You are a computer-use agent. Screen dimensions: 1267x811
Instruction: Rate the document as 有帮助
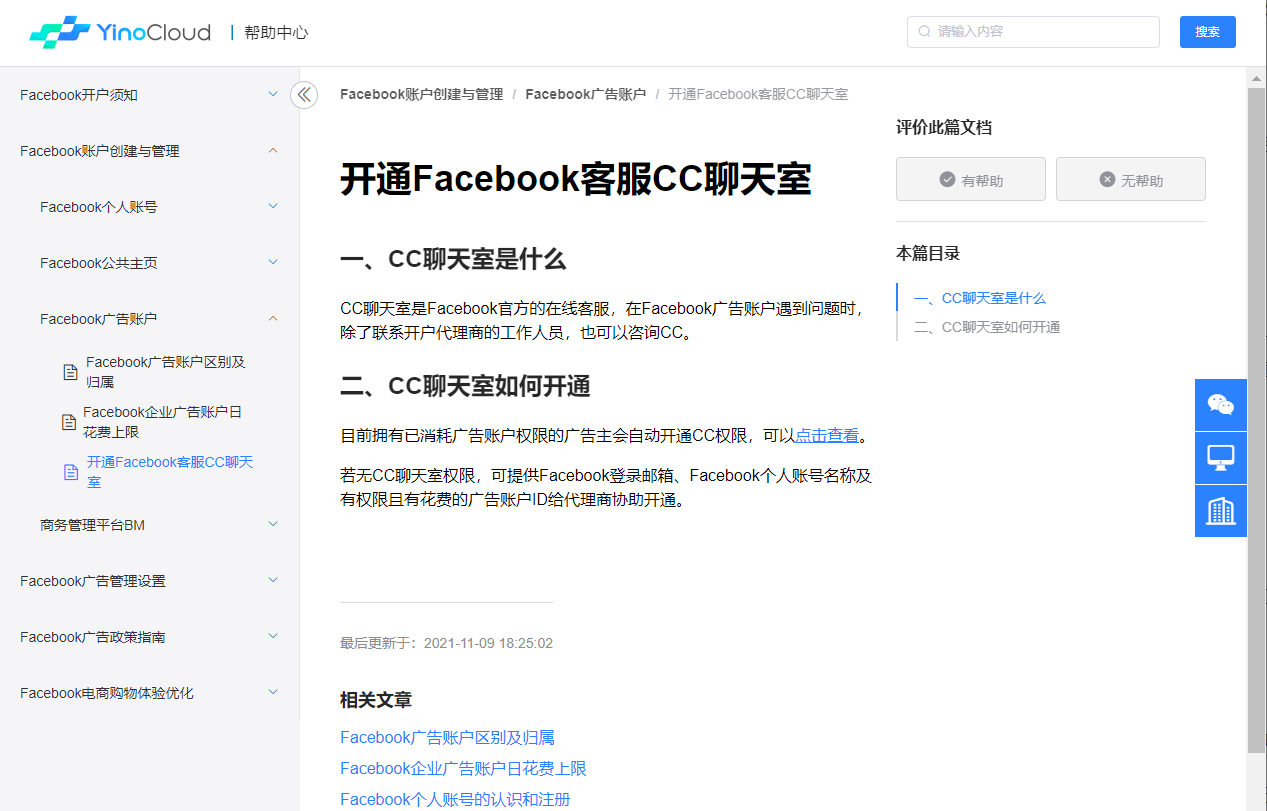pyautogui.click(x=970, y=180)
